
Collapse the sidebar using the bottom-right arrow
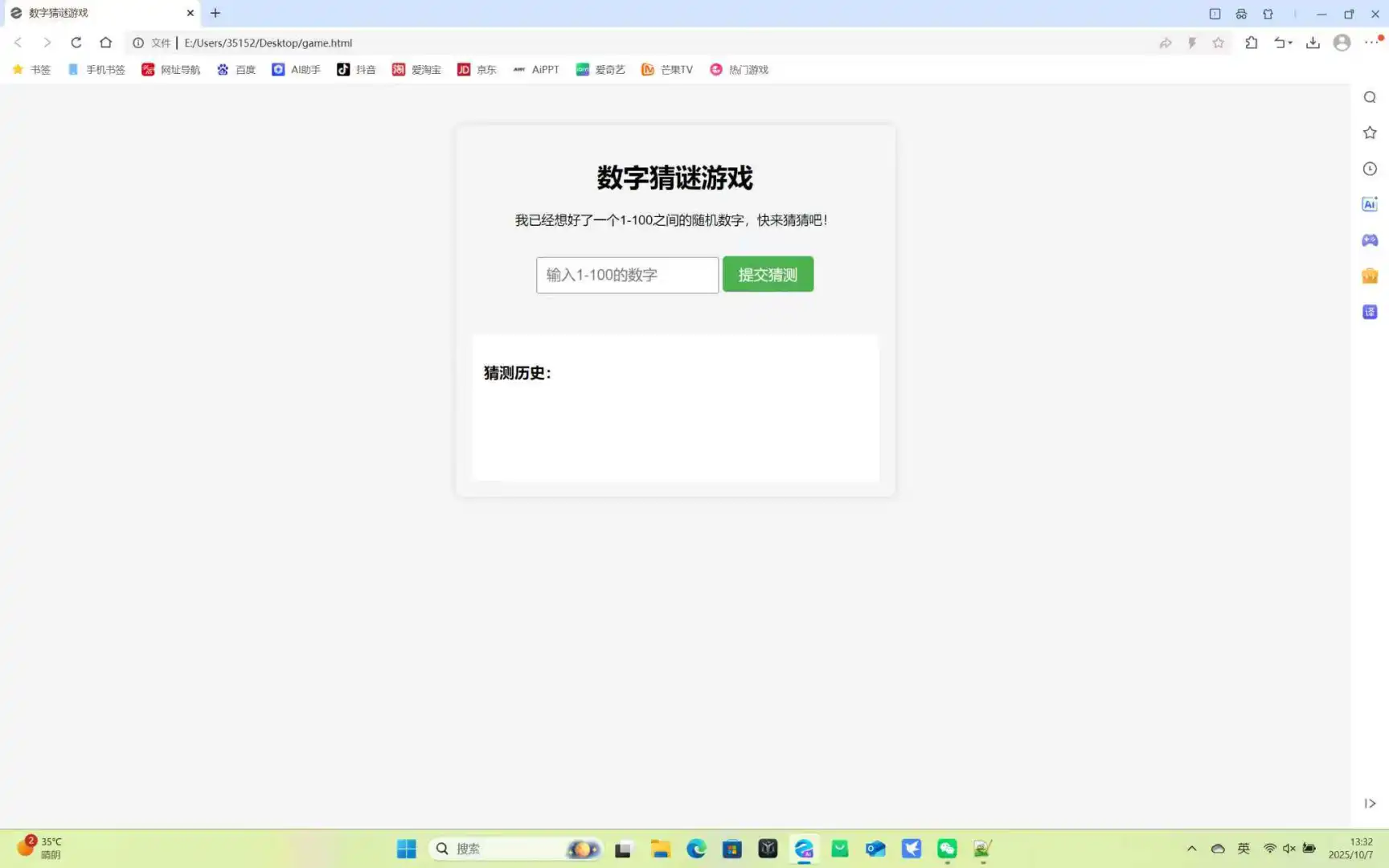pos(1370,803)
